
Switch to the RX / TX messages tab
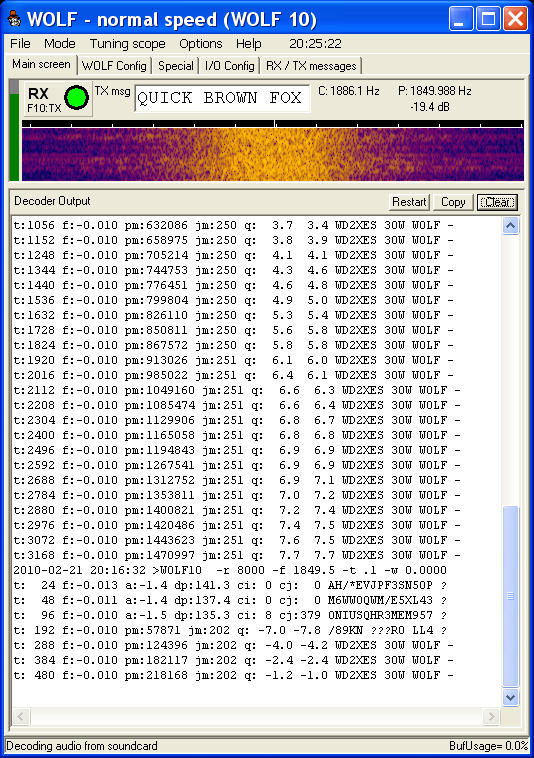[x=311, y=66]
